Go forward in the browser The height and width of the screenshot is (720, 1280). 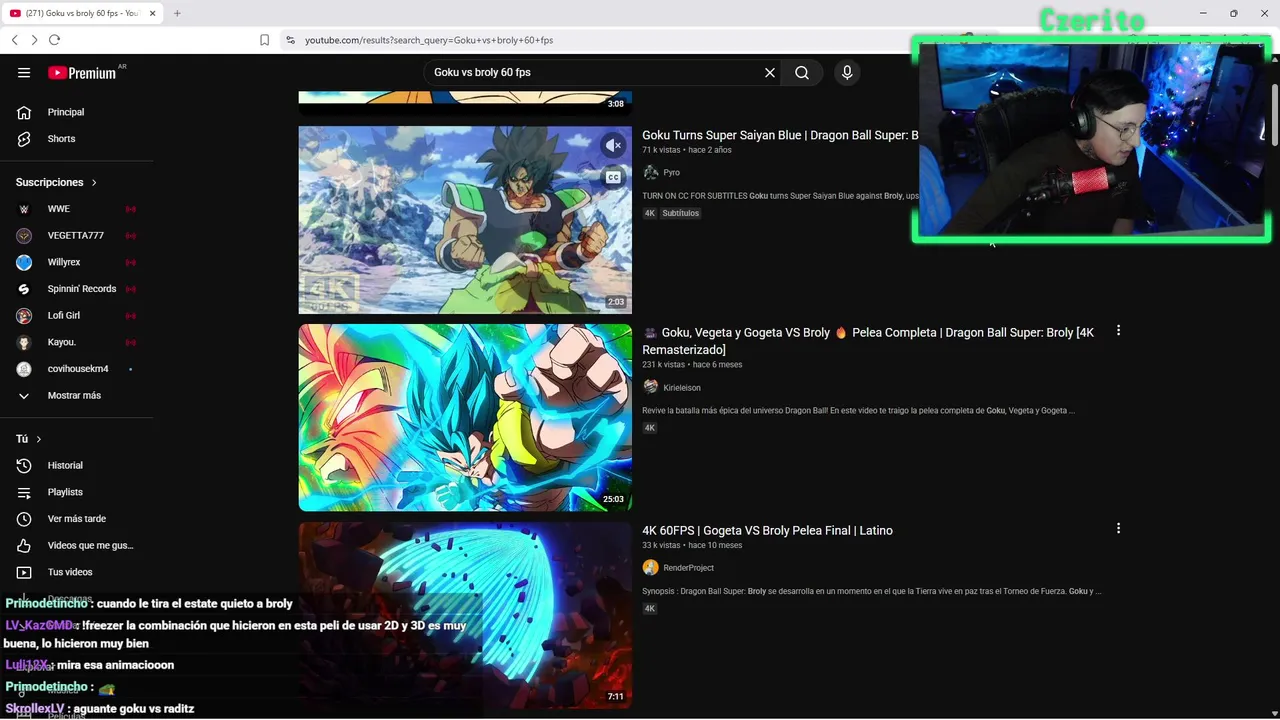click(x=34, y=40)
